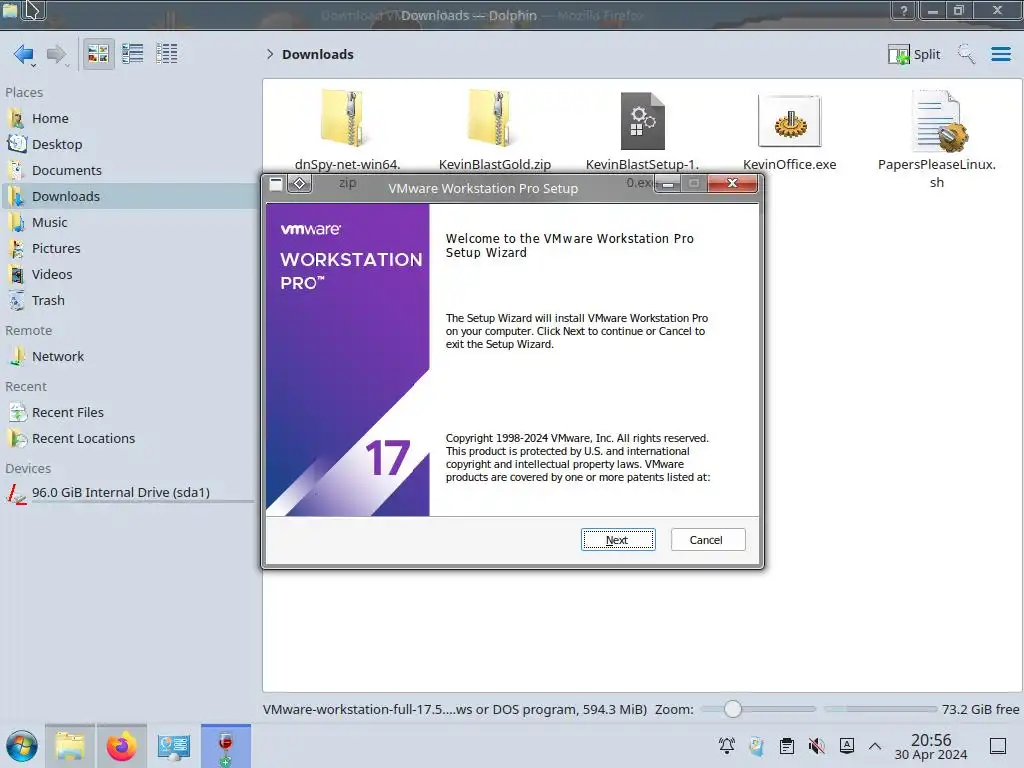Minimize the VMware Setup dialog
The width and height of the screenshot is (1024, 768).
[667, 184]
